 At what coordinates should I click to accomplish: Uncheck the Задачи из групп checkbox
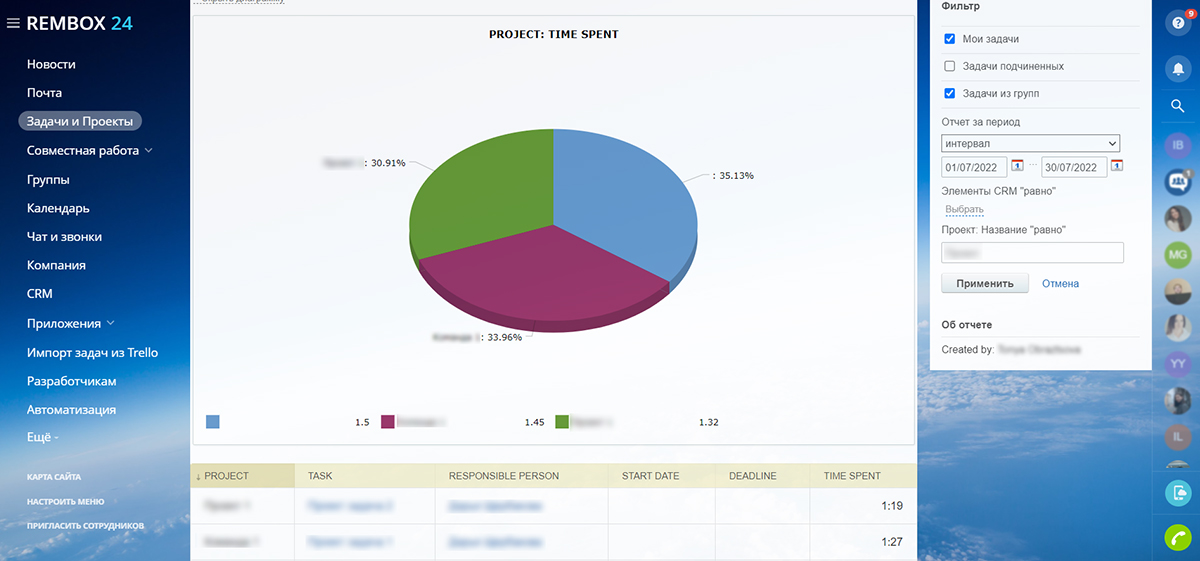point(950,93)
